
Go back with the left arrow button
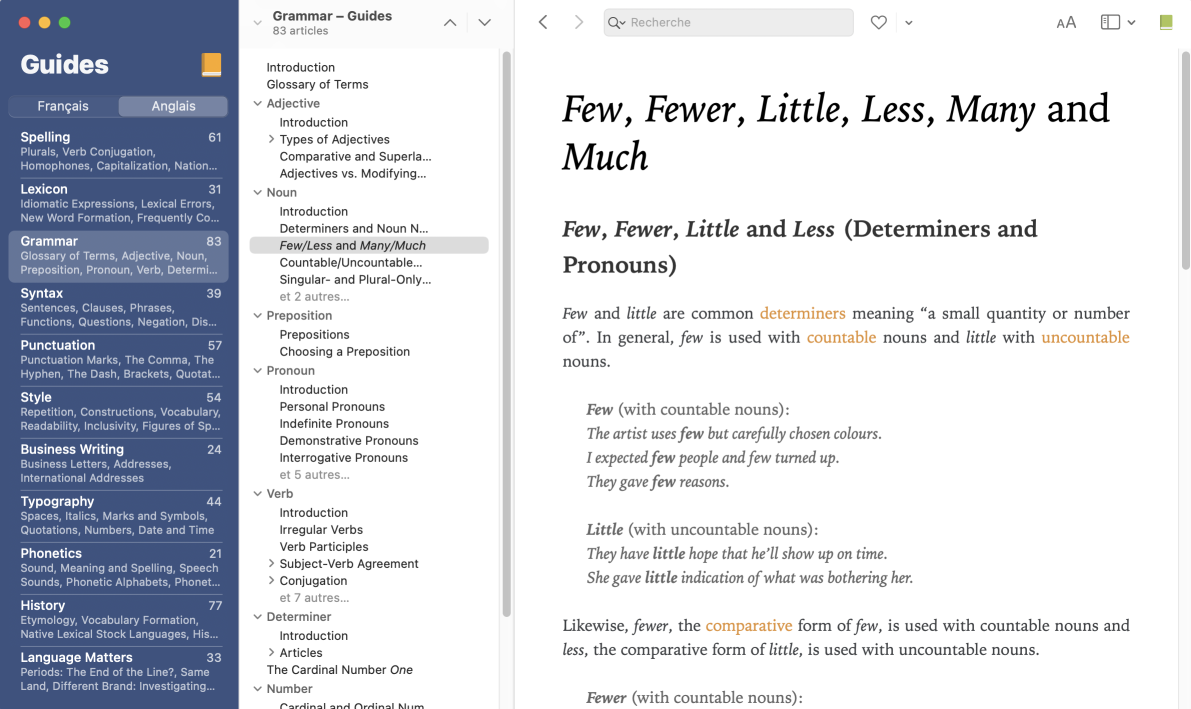click(543, 22)
